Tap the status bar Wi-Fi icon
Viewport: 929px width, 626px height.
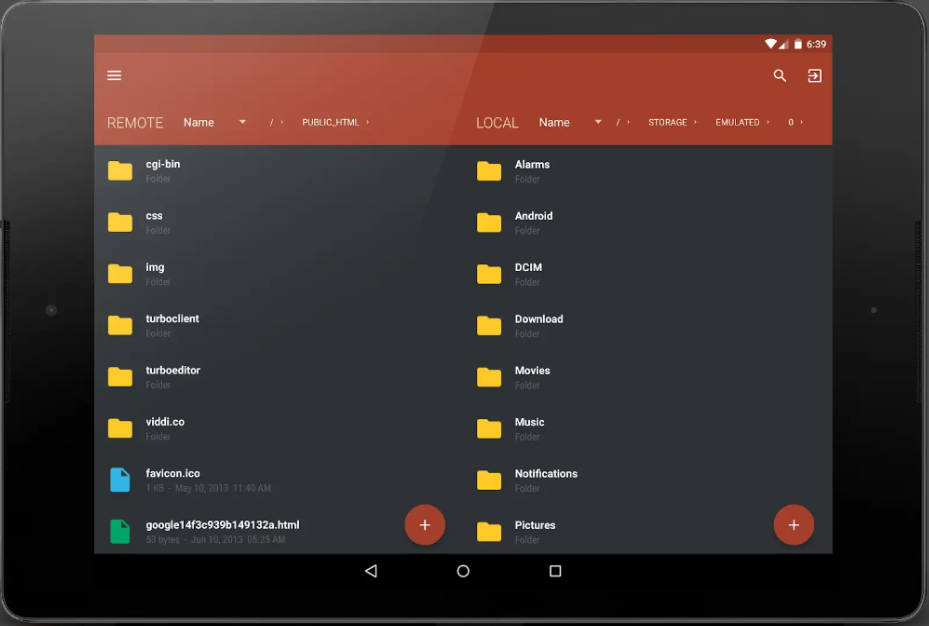coord(770,44)
